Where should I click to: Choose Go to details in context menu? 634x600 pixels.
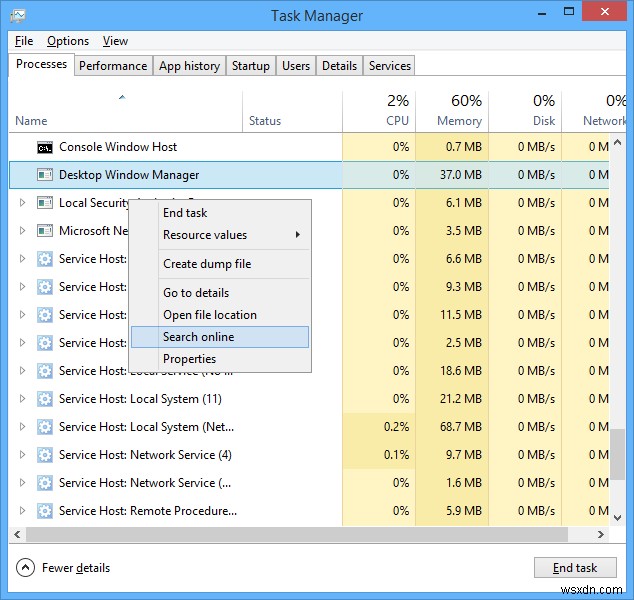coord(220,293)
